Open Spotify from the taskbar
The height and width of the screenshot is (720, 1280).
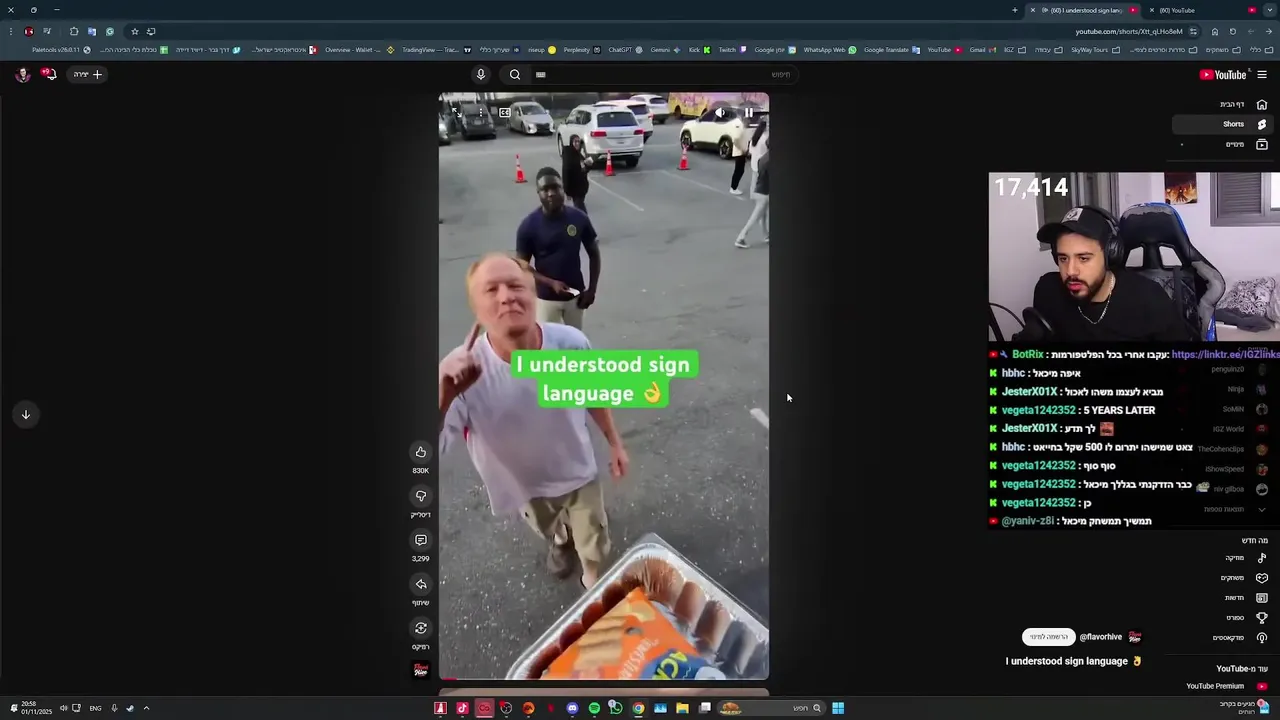coord(594,708)
